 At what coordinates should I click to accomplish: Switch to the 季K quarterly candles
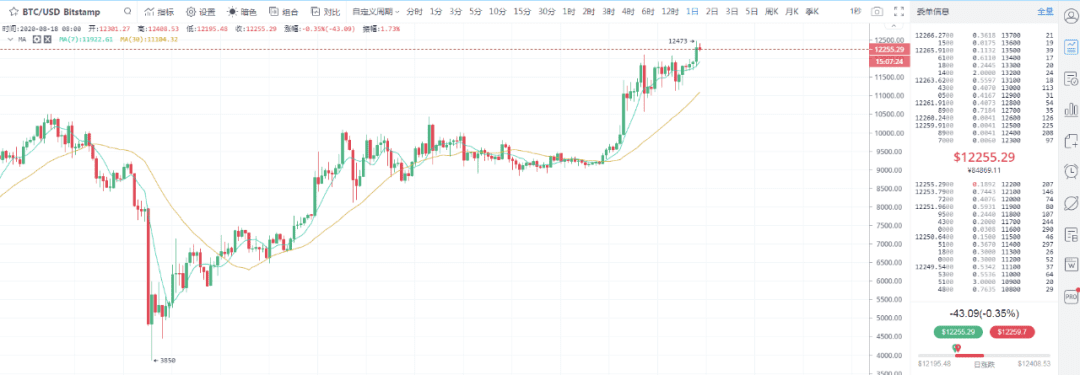pyautogui.click(x=812, y=12)
